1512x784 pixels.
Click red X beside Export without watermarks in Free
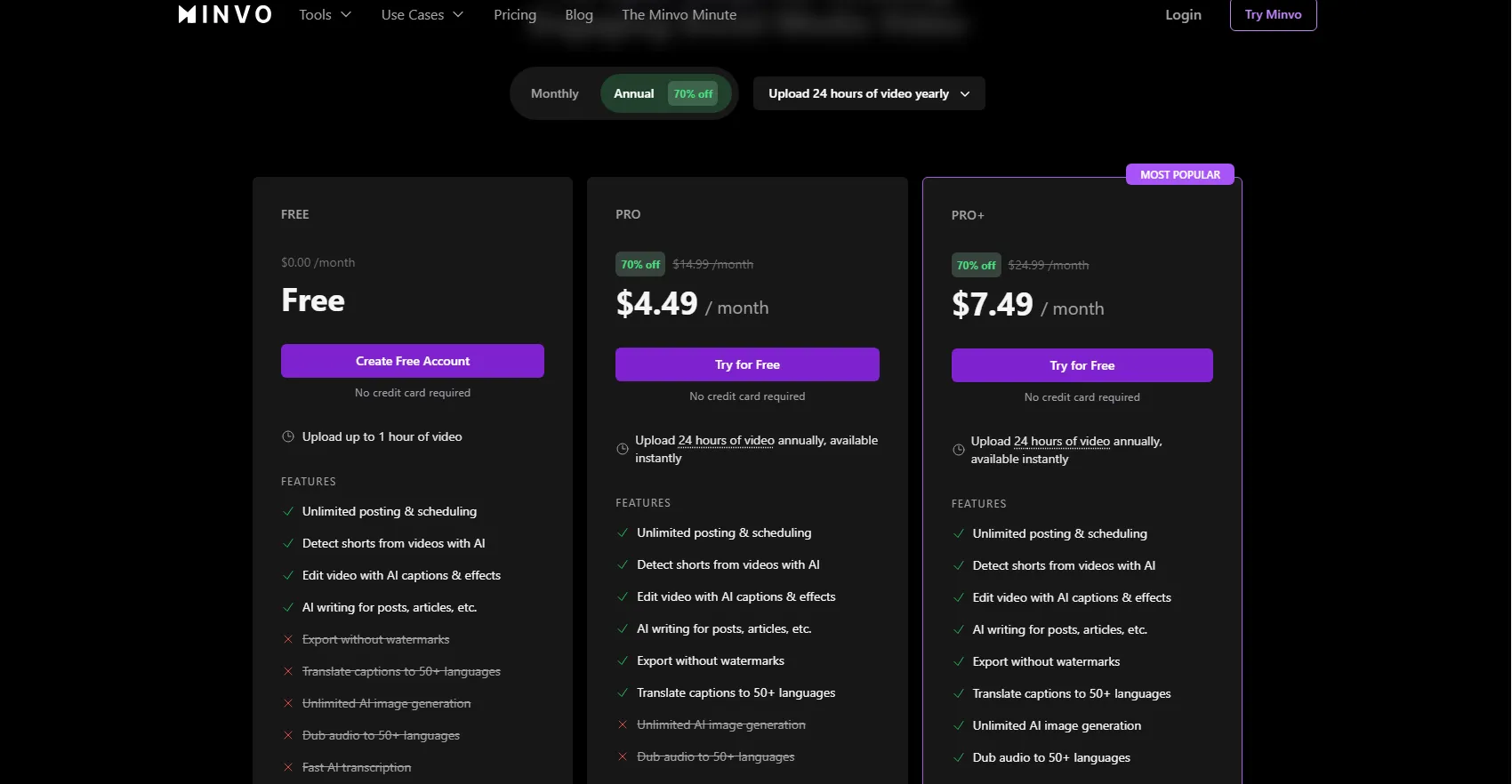point(288,639)
